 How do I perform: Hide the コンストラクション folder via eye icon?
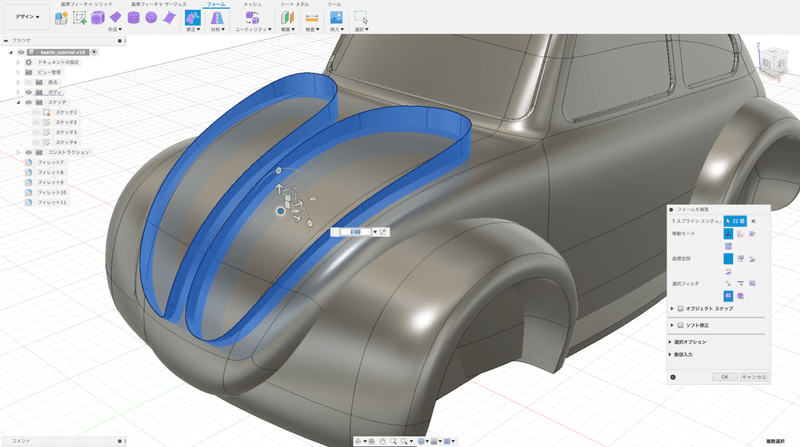pos(29,152)
